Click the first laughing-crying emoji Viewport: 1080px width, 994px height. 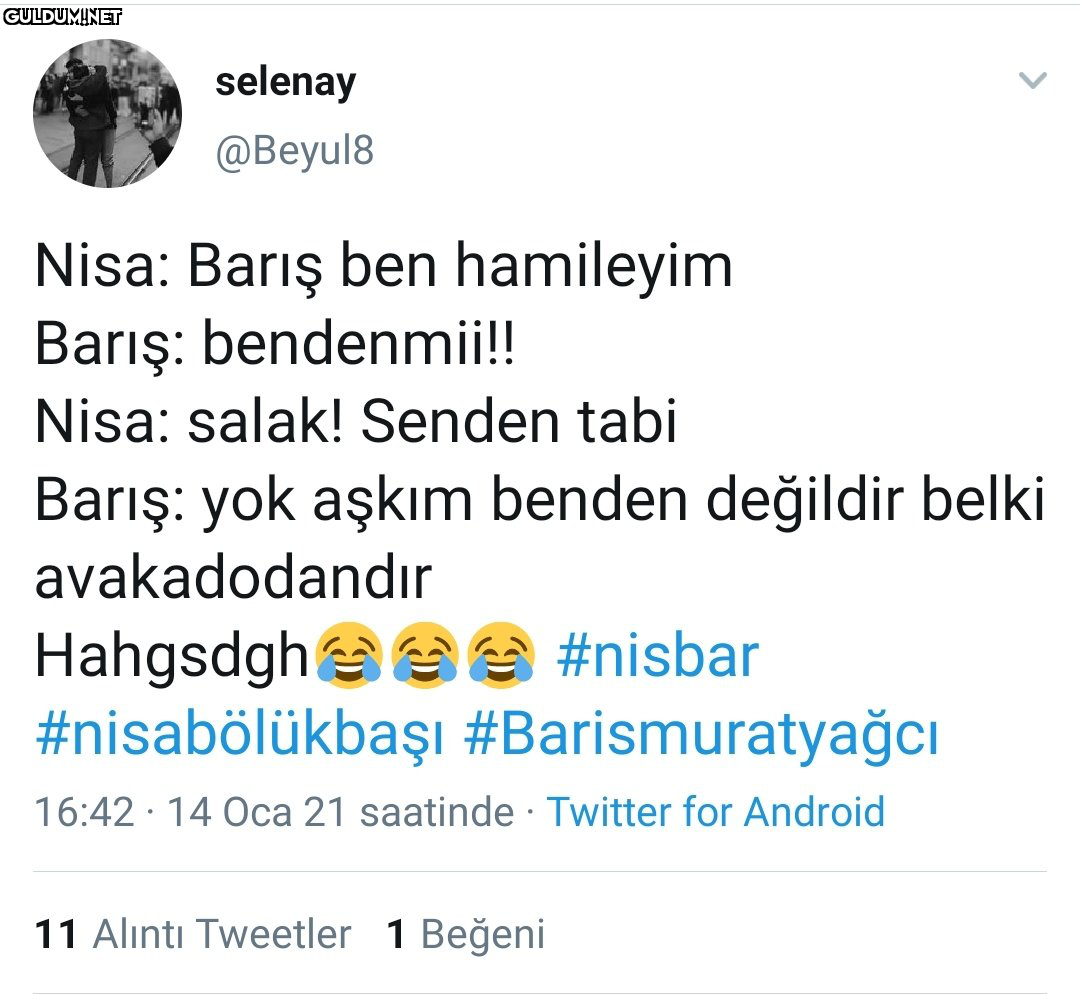pos(349,655)
